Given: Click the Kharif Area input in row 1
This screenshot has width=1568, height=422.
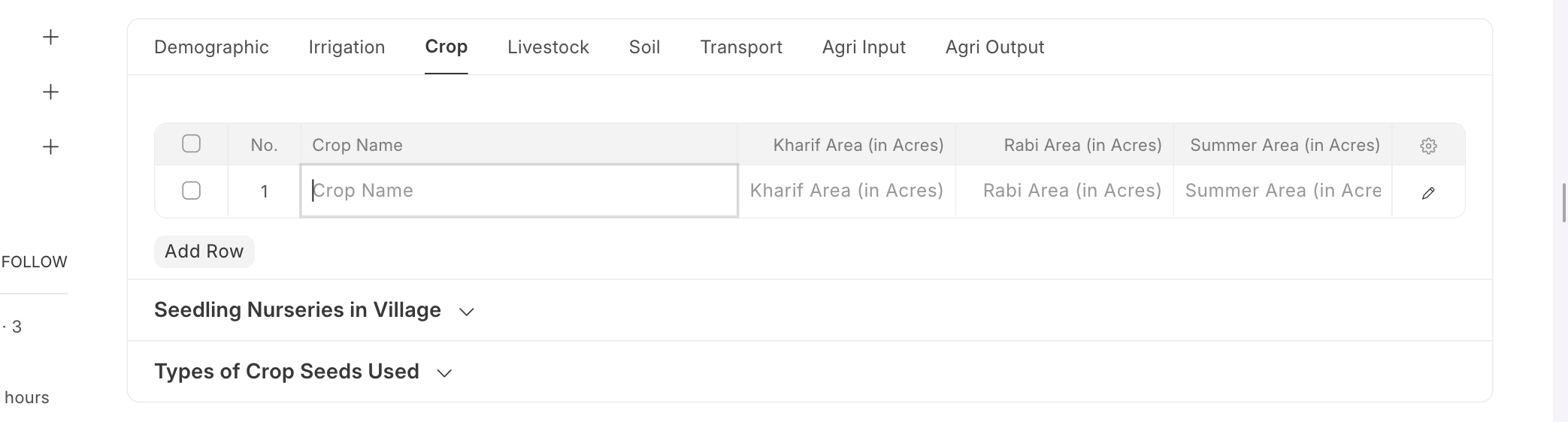Looking at the screenshot, I should click(x=846, y=191).
